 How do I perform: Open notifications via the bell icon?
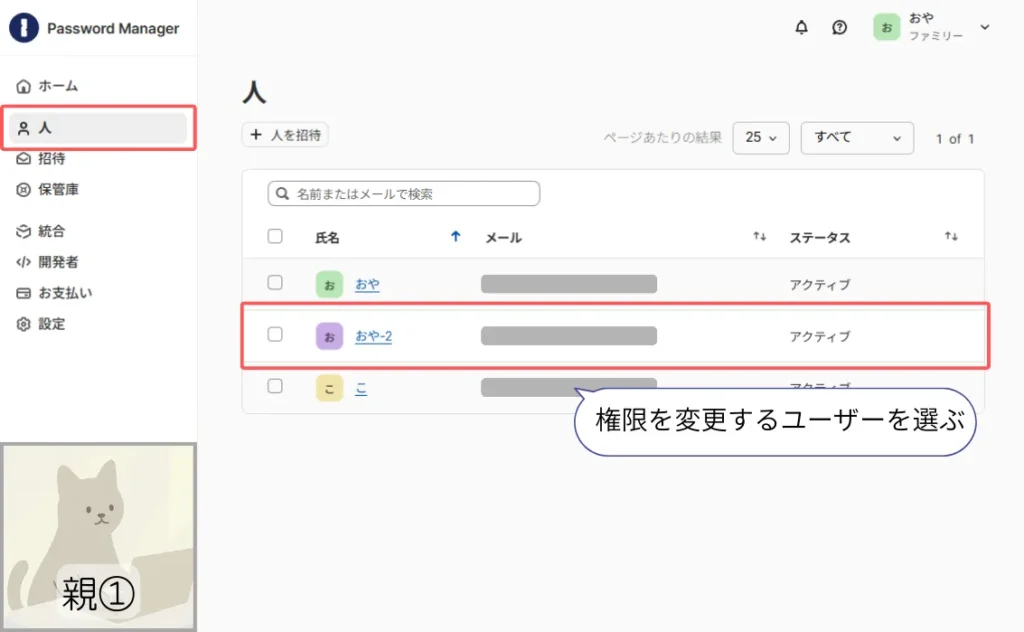(x=801, y=27)
